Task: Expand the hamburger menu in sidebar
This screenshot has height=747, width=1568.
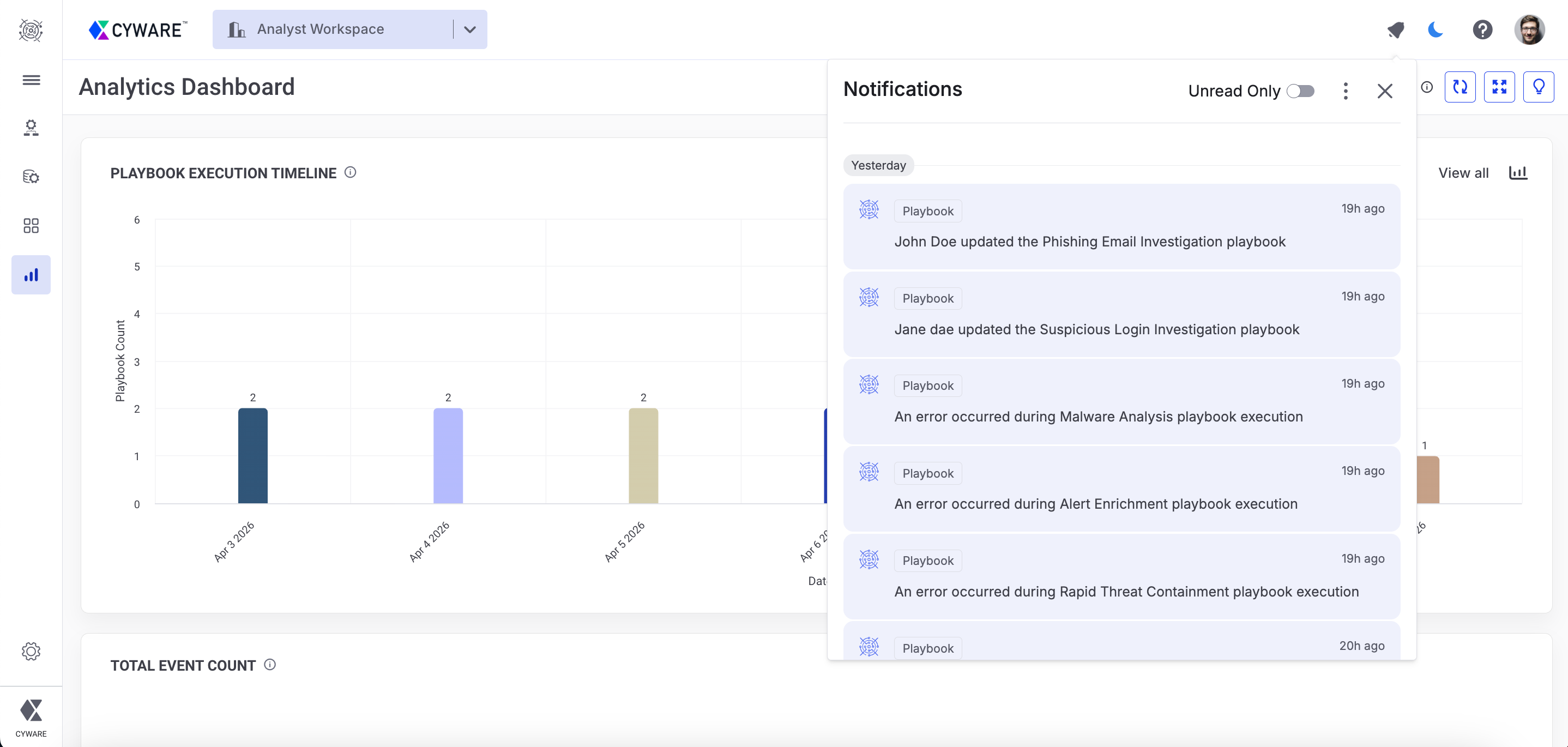Action: pyautogui.click(x=31, y=80)
